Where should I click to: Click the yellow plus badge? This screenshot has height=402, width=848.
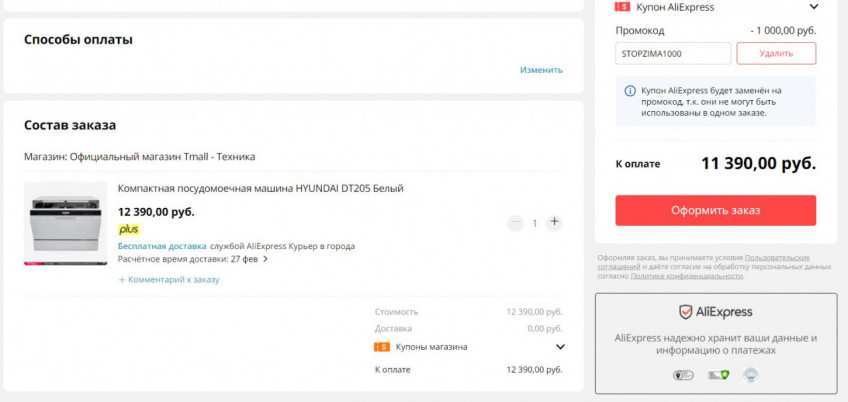(x=129, y=229)
